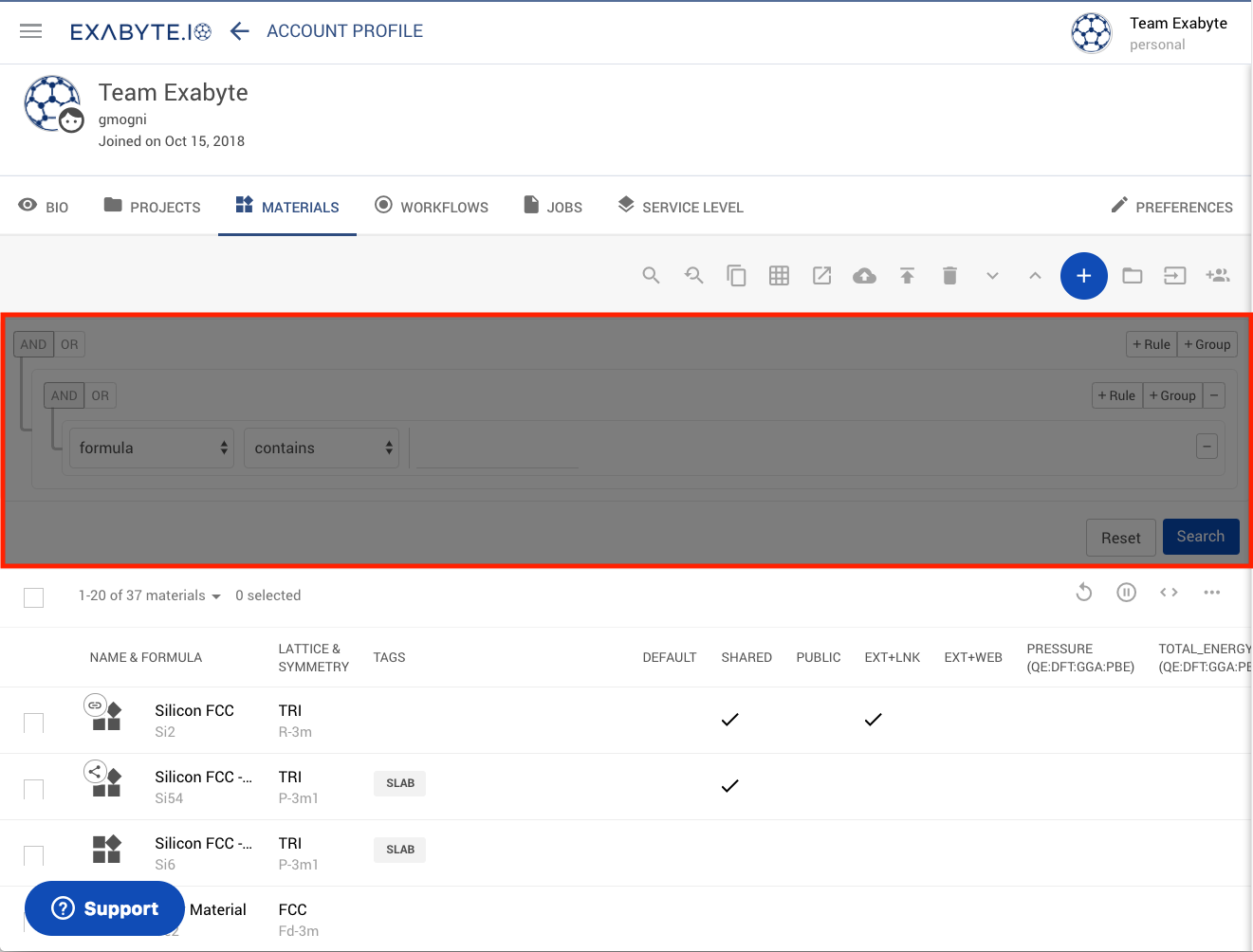Check the select-all materials checkbox
This screenshot has height=952, width=1253.
point(34,597)
